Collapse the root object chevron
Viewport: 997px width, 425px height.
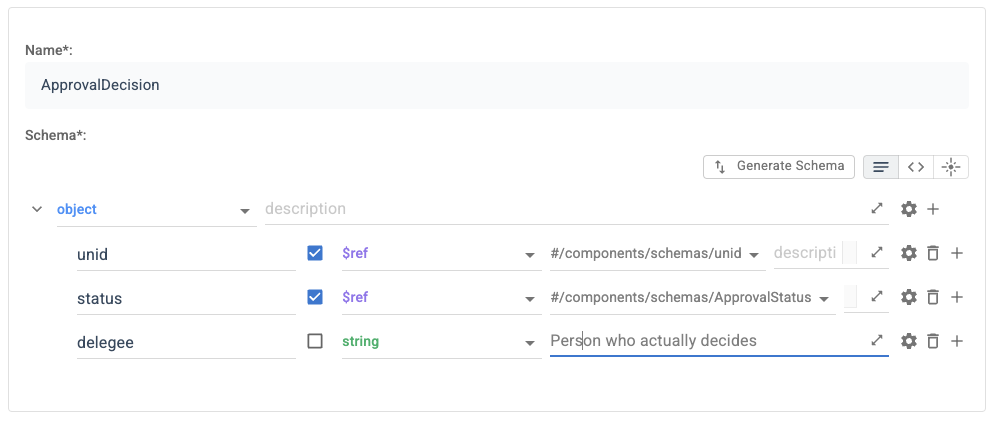tap(37, 209)
